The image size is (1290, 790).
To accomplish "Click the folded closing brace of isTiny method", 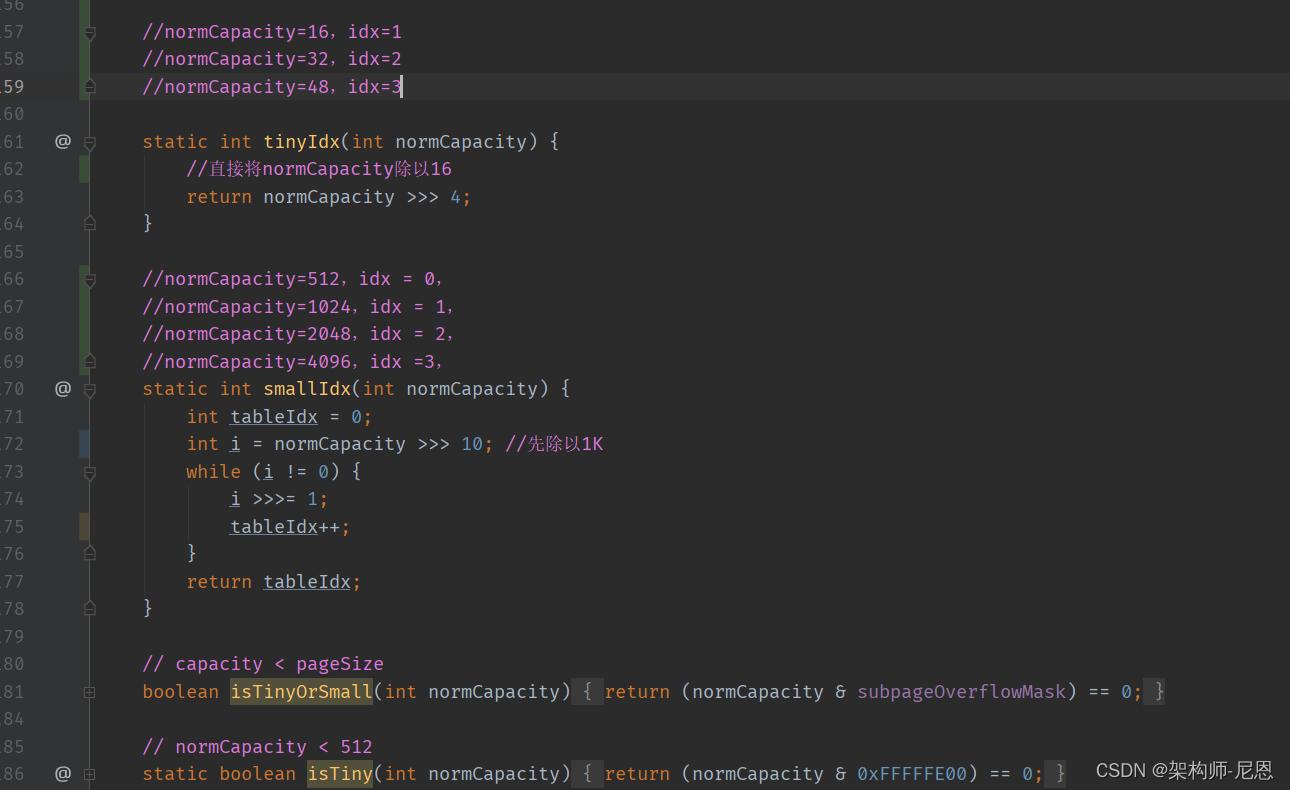I will tap(1060, 774).
